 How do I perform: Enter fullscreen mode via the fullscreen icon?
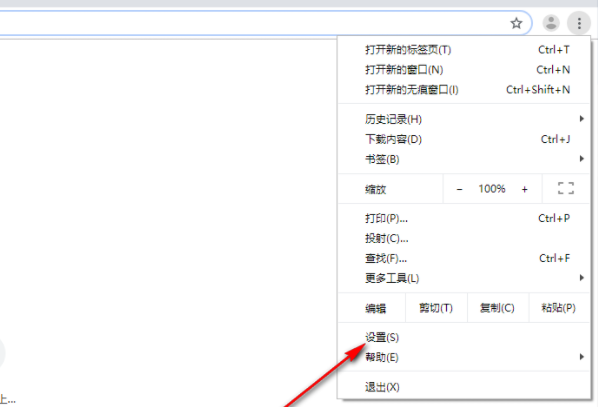point(566,188)
